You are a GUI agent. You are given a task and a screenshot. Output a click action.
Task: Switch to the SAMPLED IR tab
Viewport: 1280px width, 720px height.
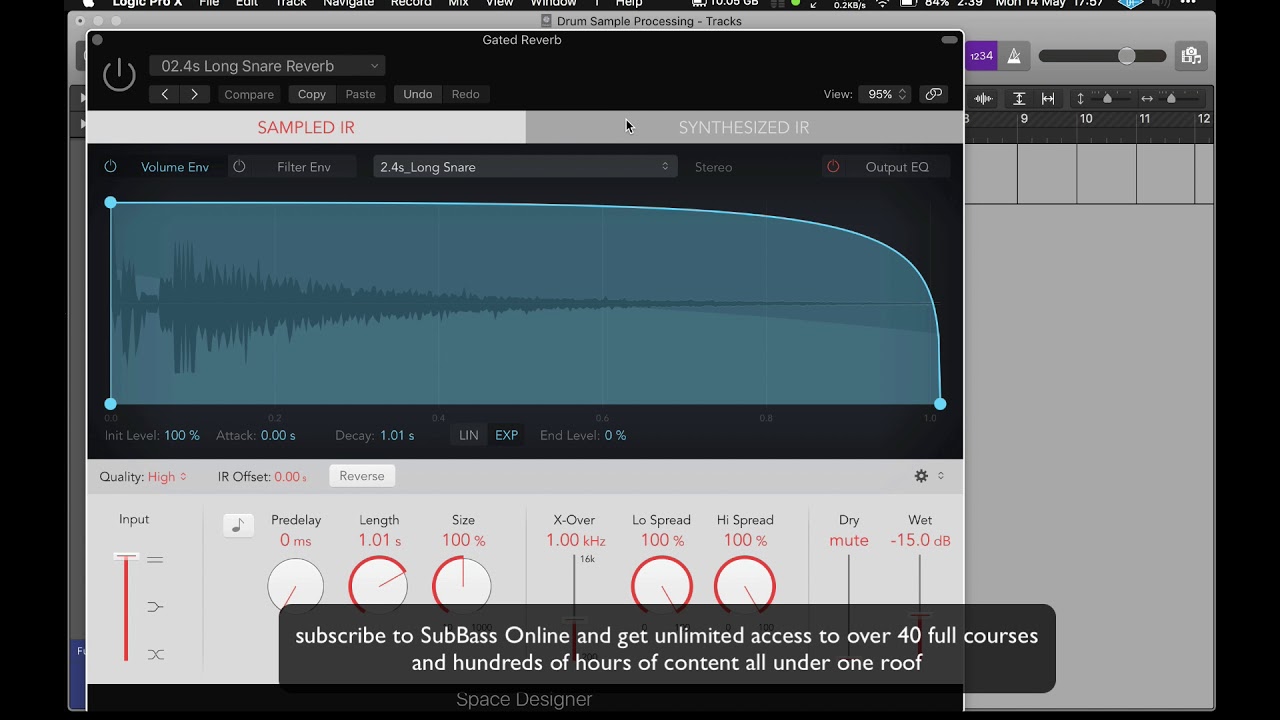coord(306,127)
